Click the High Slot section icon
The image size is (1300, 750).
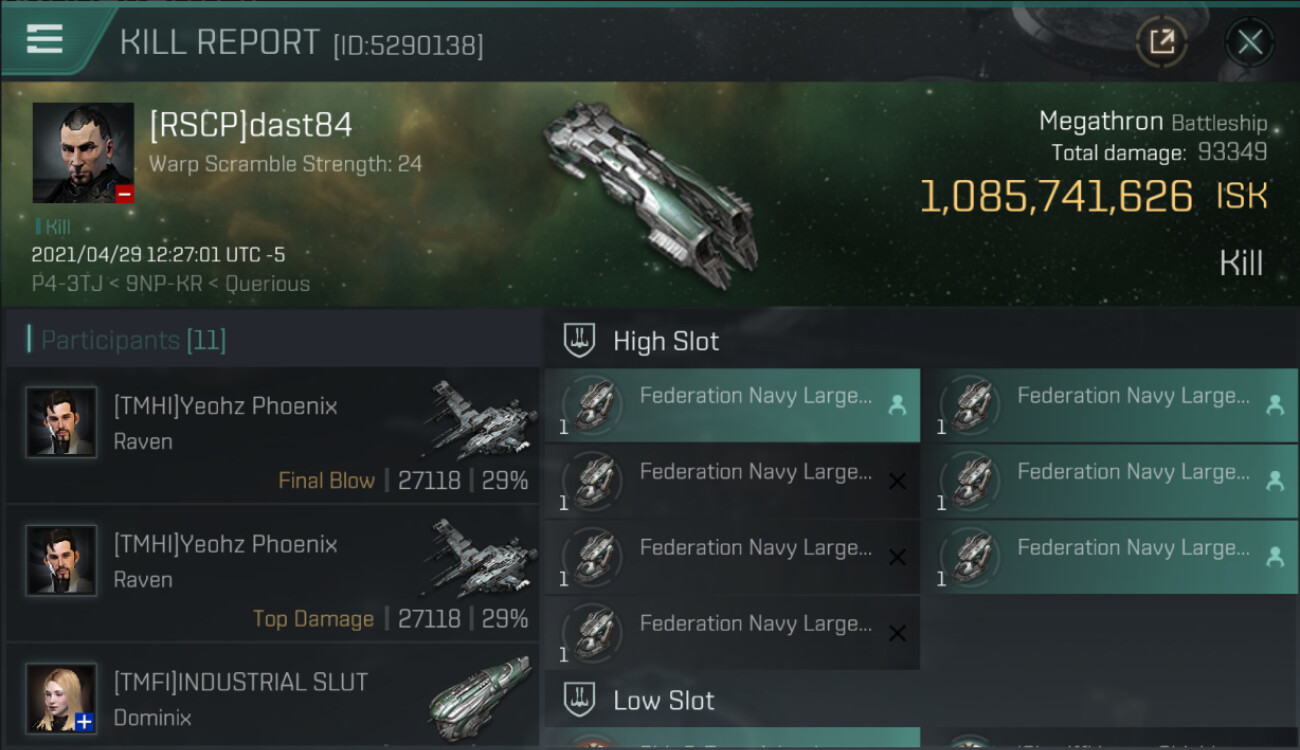pyautogui.click(x=579, y=341)
